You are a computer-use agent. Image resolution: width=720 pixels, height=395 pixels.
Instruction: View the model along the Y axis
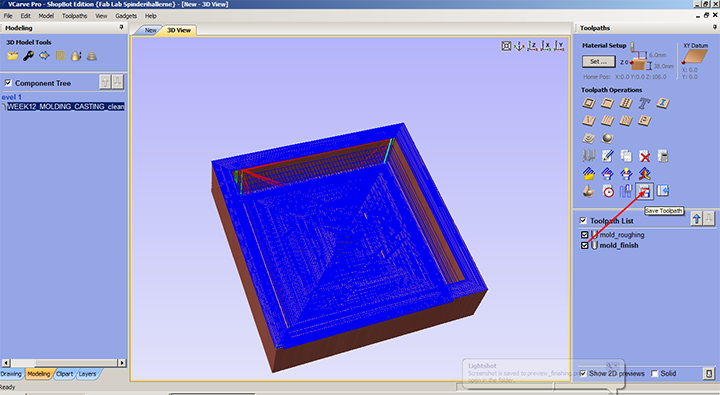(559, 46)
